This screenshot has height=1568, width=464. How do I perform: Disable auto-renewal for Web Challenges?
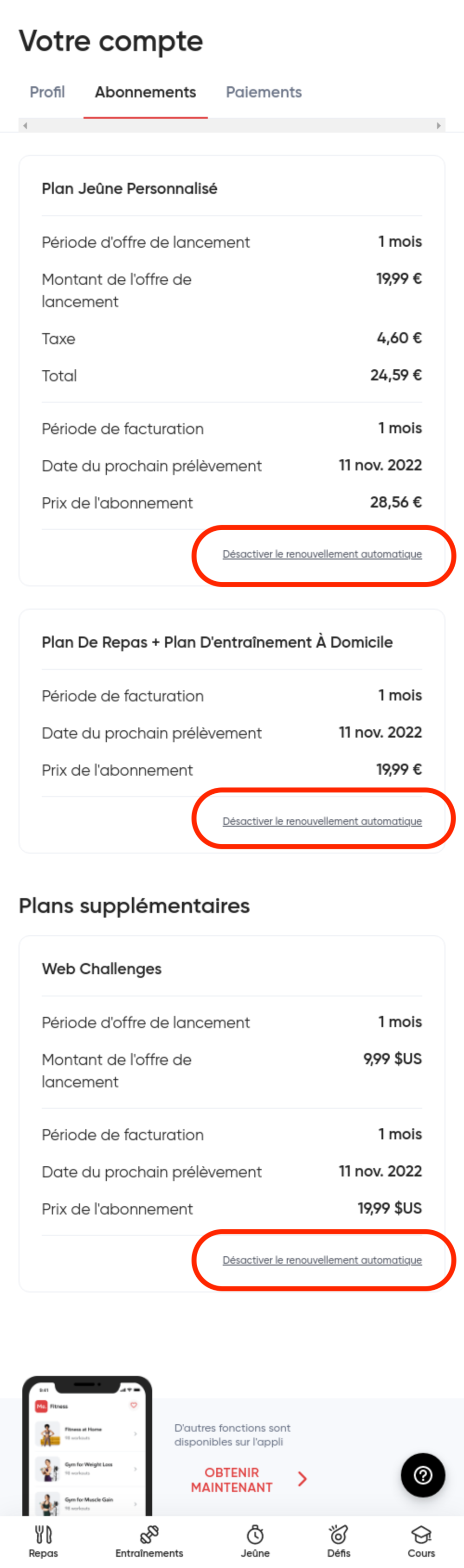[x=322, y=1260]
